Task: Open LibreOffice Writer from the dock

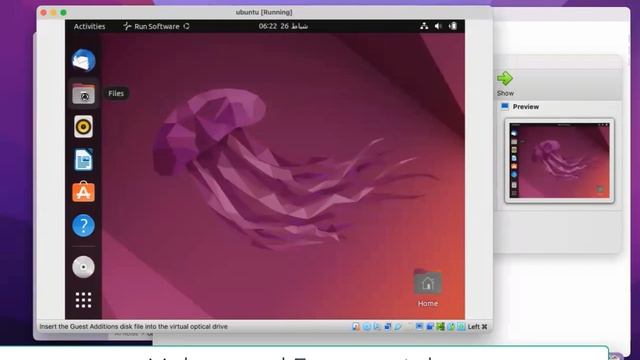Action: coord(83,160)
